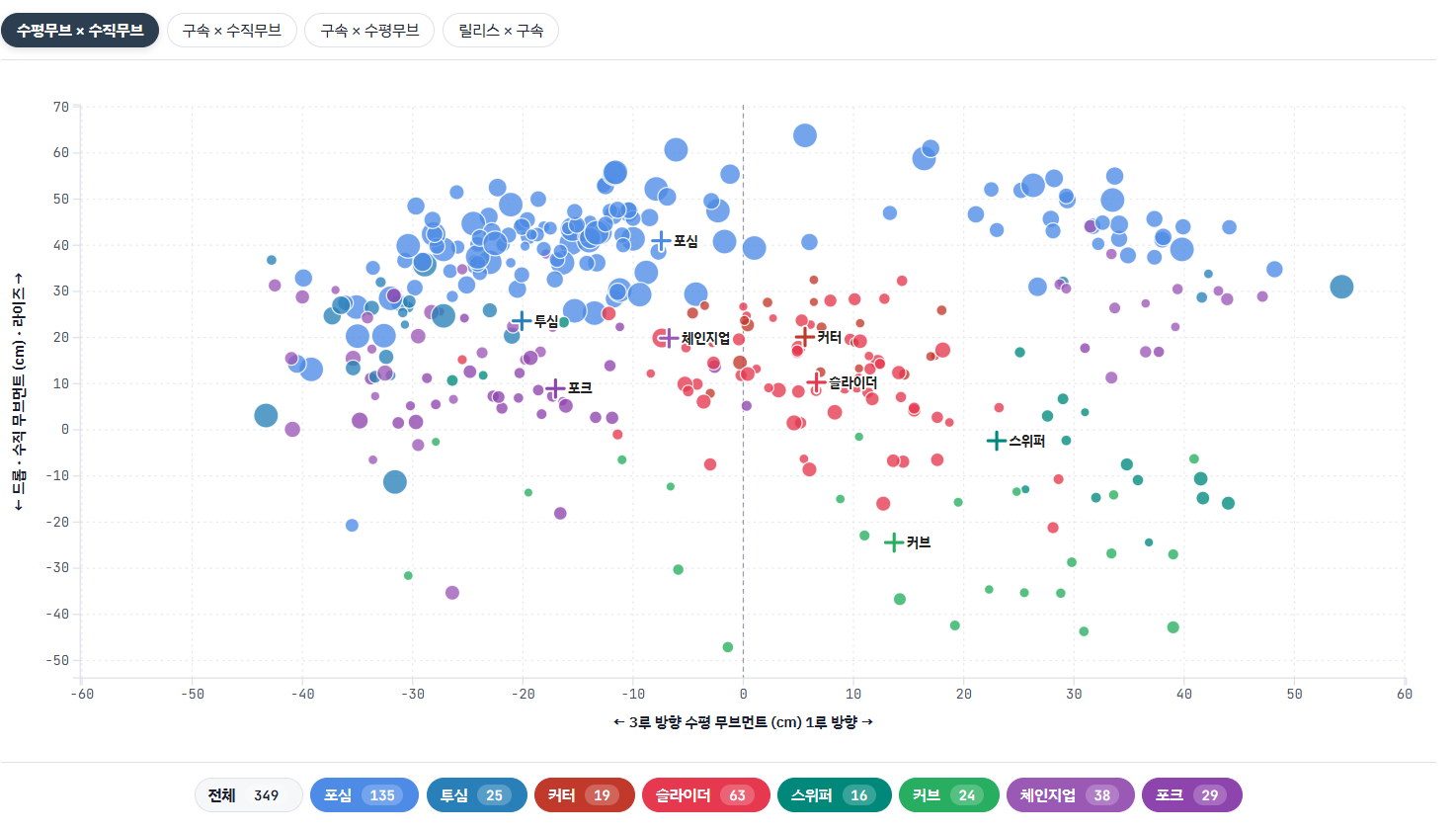Viewport: 1456px width, 831px height.
Task: Click the rightmost blue data point near 55 cm
Action: tap(1340, 287)
